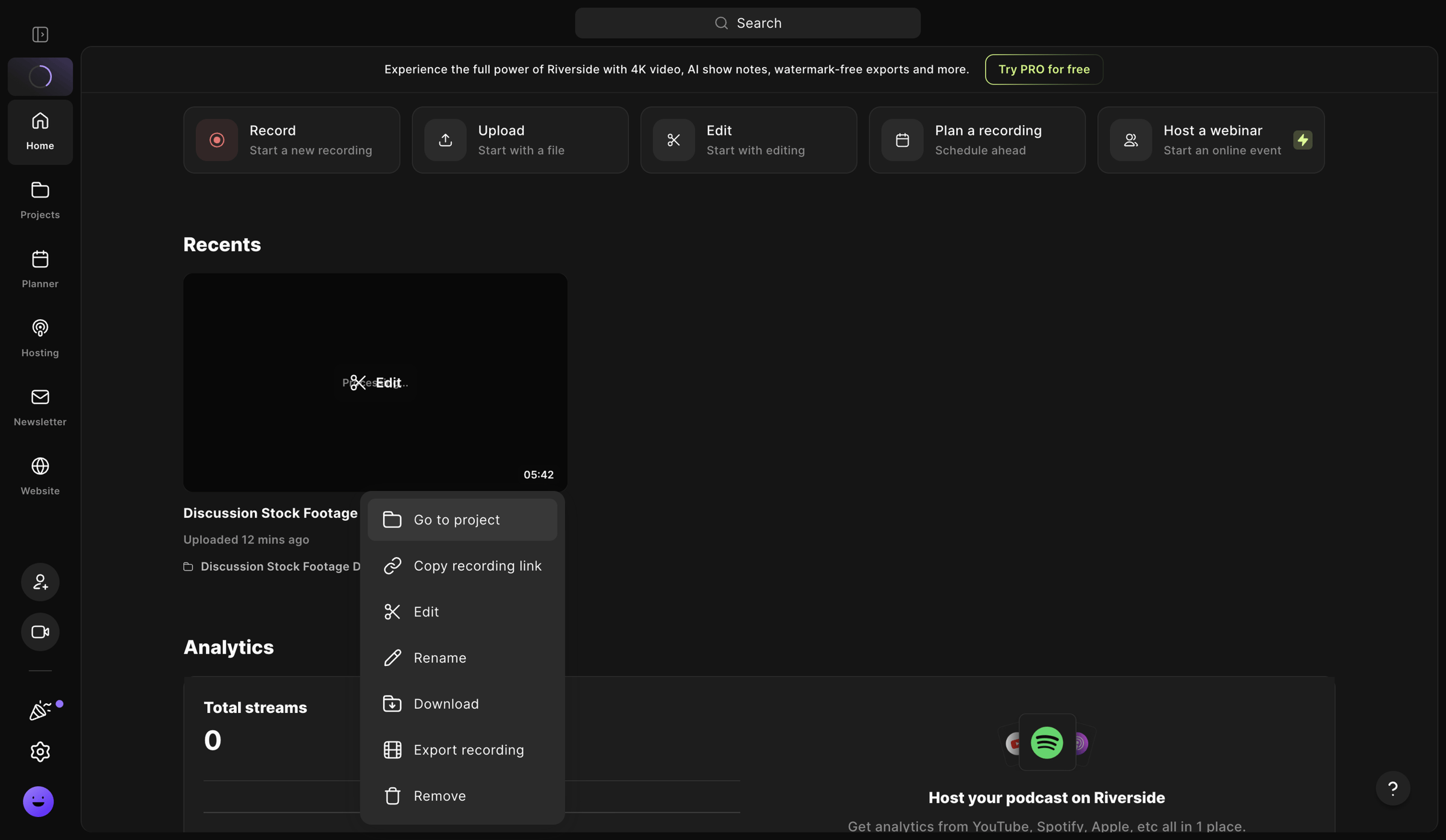Open the Projects section in sidebar
This screenshot has height=840, width=1446.
(x=40, y=201)
